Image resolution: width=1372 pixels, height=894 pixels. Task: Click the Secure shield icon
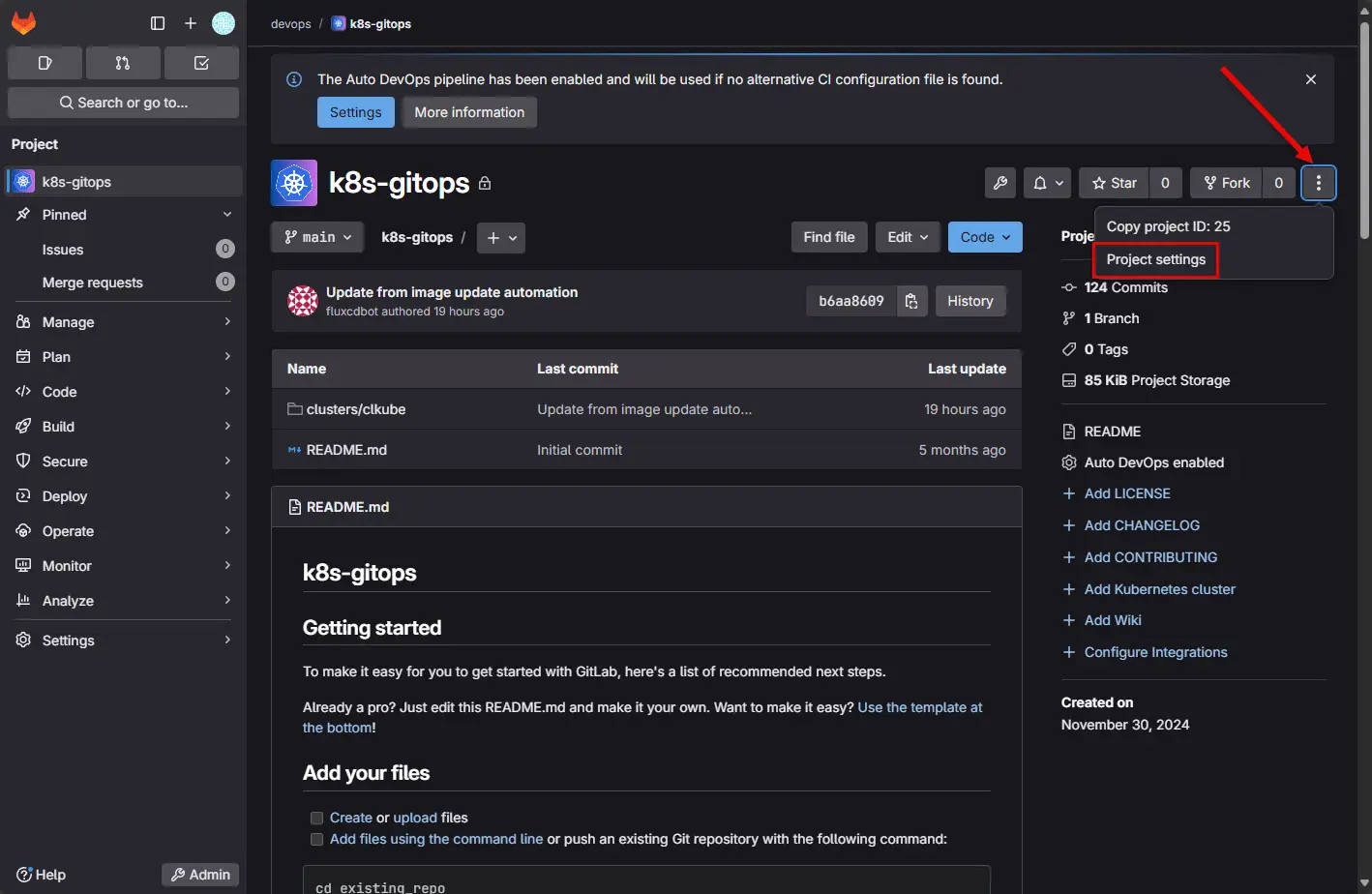[23, 462]
